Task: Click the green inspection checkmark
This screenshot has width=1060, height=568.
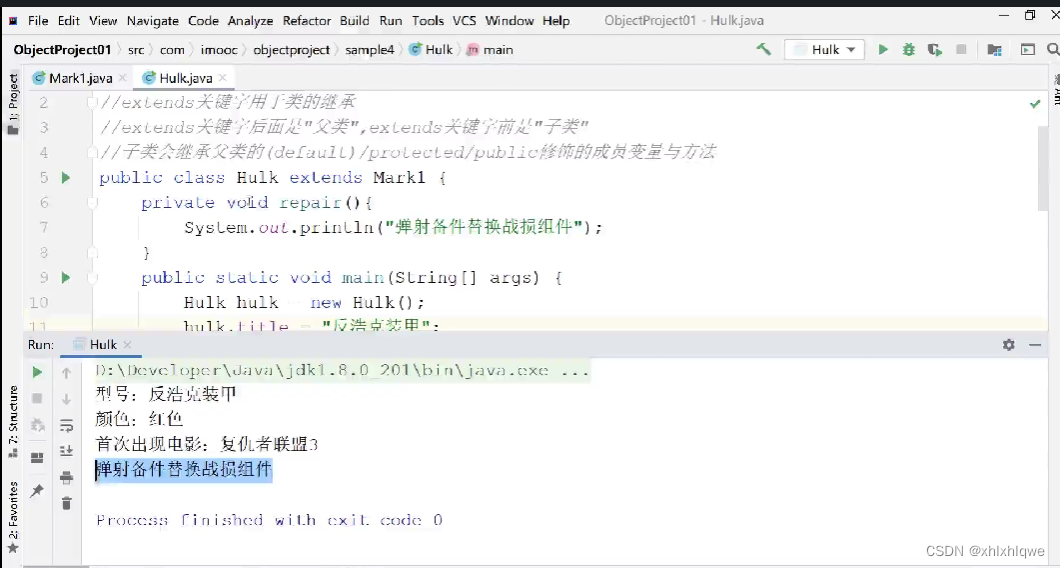Action: coord(1034,103)
